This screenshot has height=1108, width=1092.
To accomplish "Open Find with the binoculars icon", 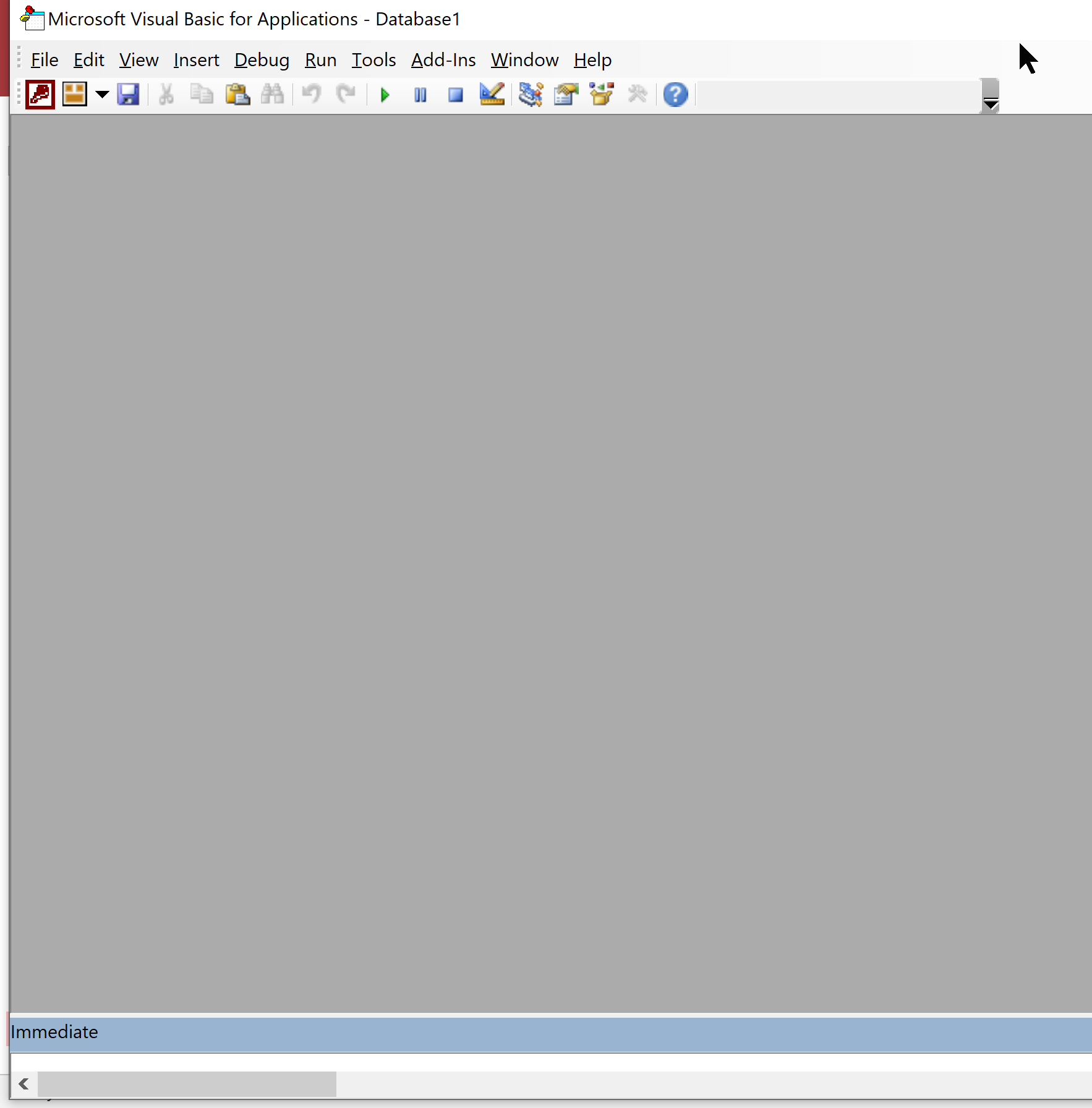I will click(x=273, y=95).
